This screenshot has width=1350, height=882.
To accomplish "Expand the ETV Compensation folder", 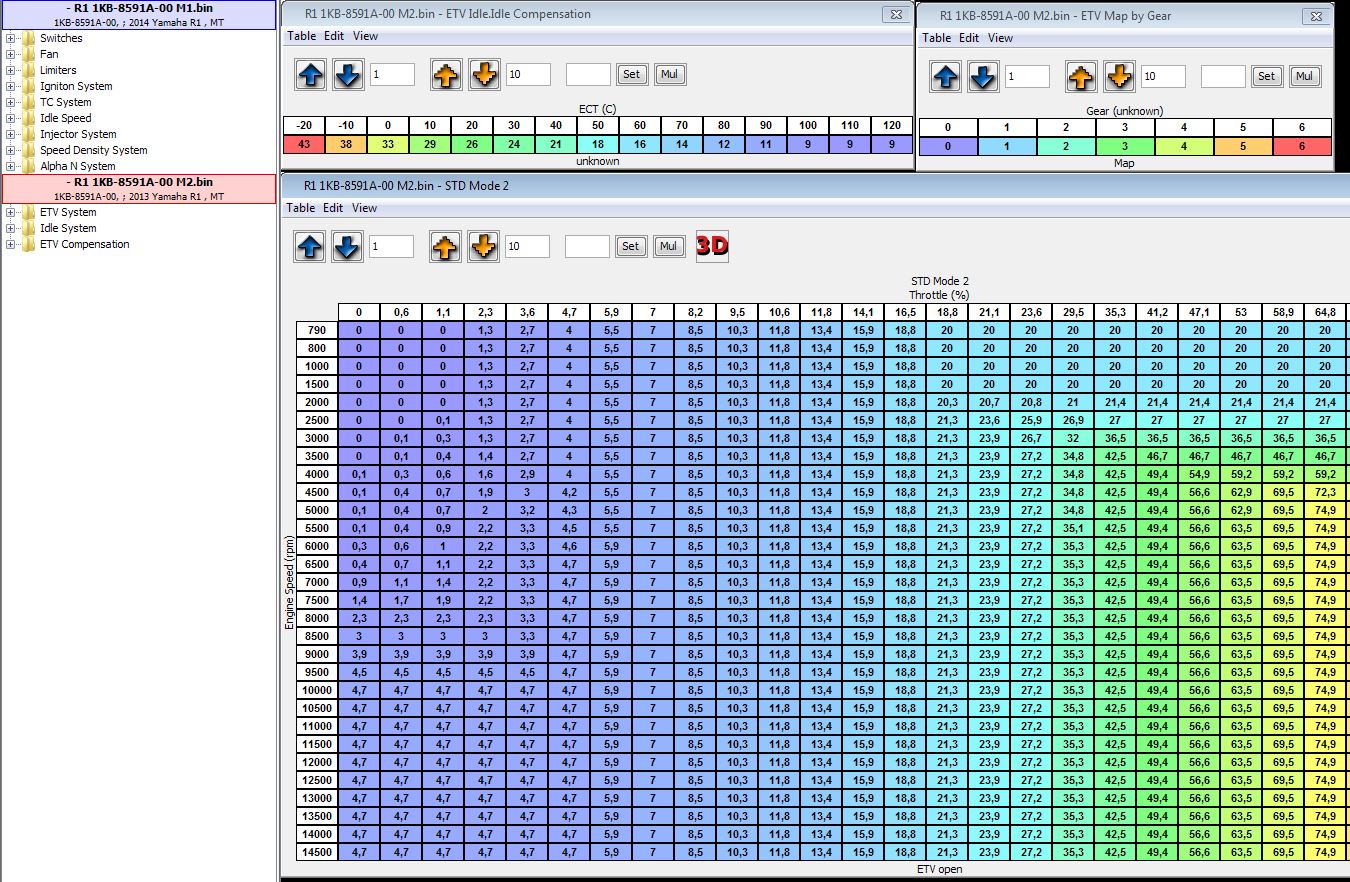I will [x=10, y=244].
